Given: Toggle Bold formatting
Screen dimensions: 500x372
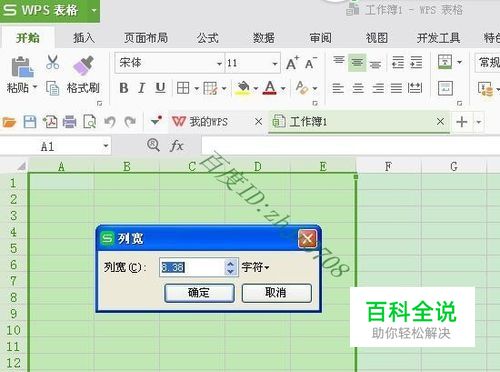Looking at the screenshot, I should click(124, 88).
